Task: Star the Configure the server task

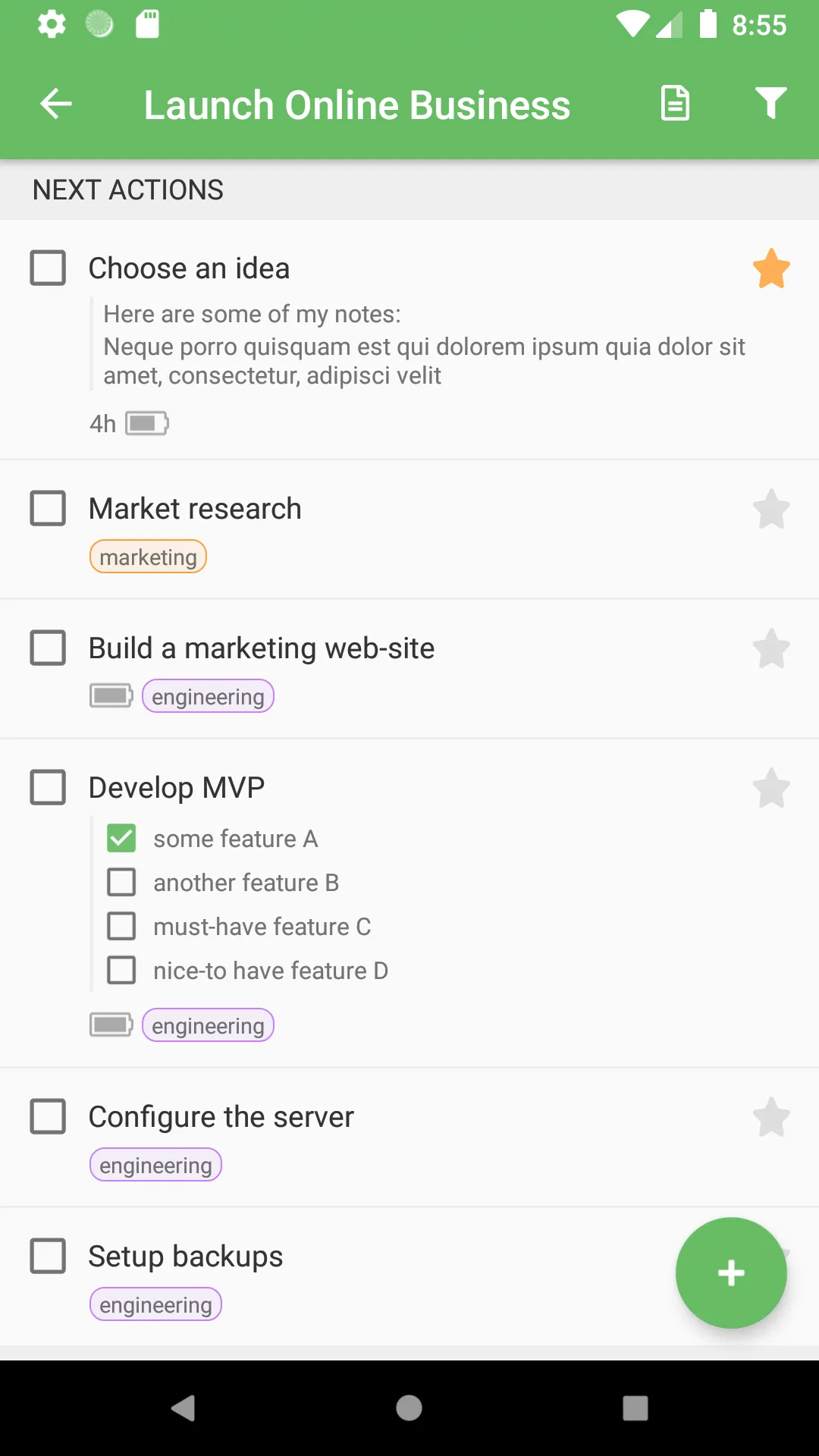Action: click(771, 1117)
